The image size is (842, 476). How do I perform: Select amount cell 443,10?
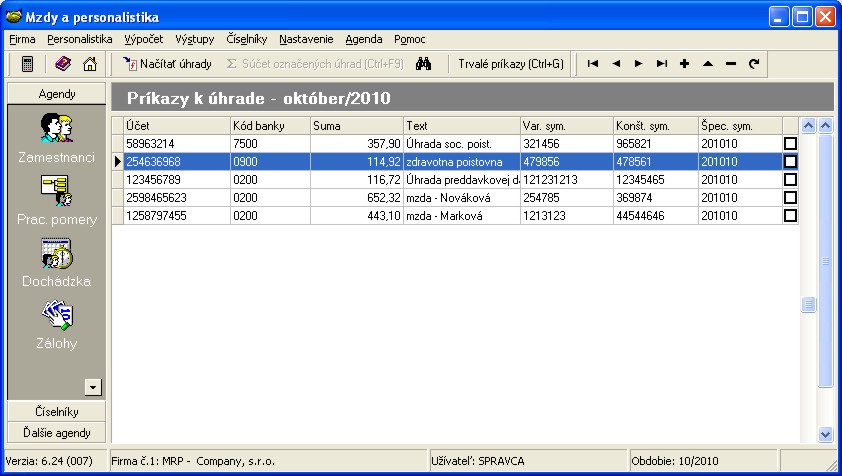[x=357, y=215]
